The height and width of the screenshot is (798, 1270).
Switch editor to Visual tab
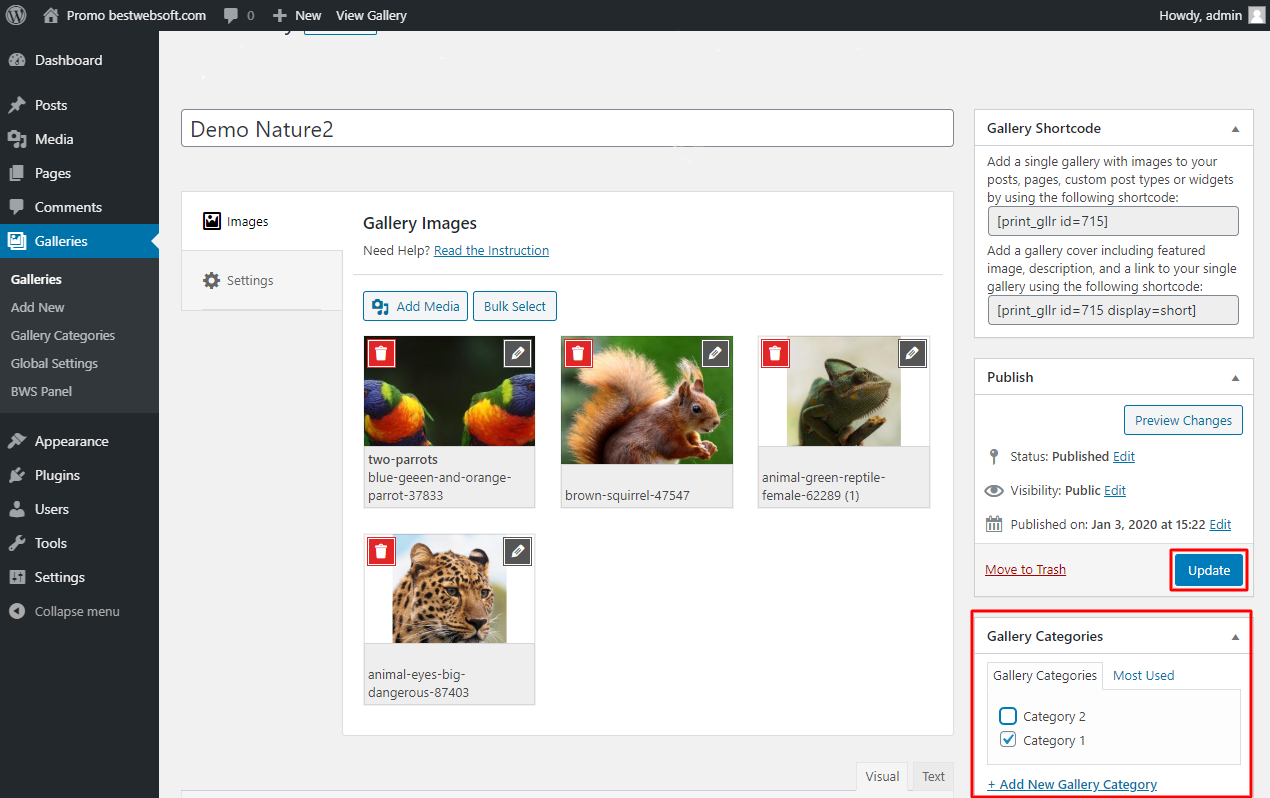(x=882, y=776)
